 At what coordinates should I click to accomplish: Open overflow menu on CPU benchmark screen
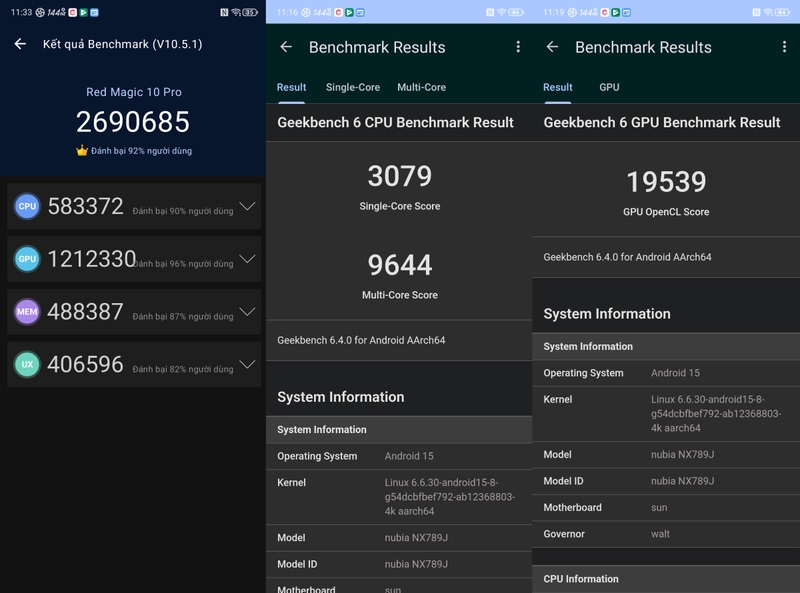[x=518, y=47]
